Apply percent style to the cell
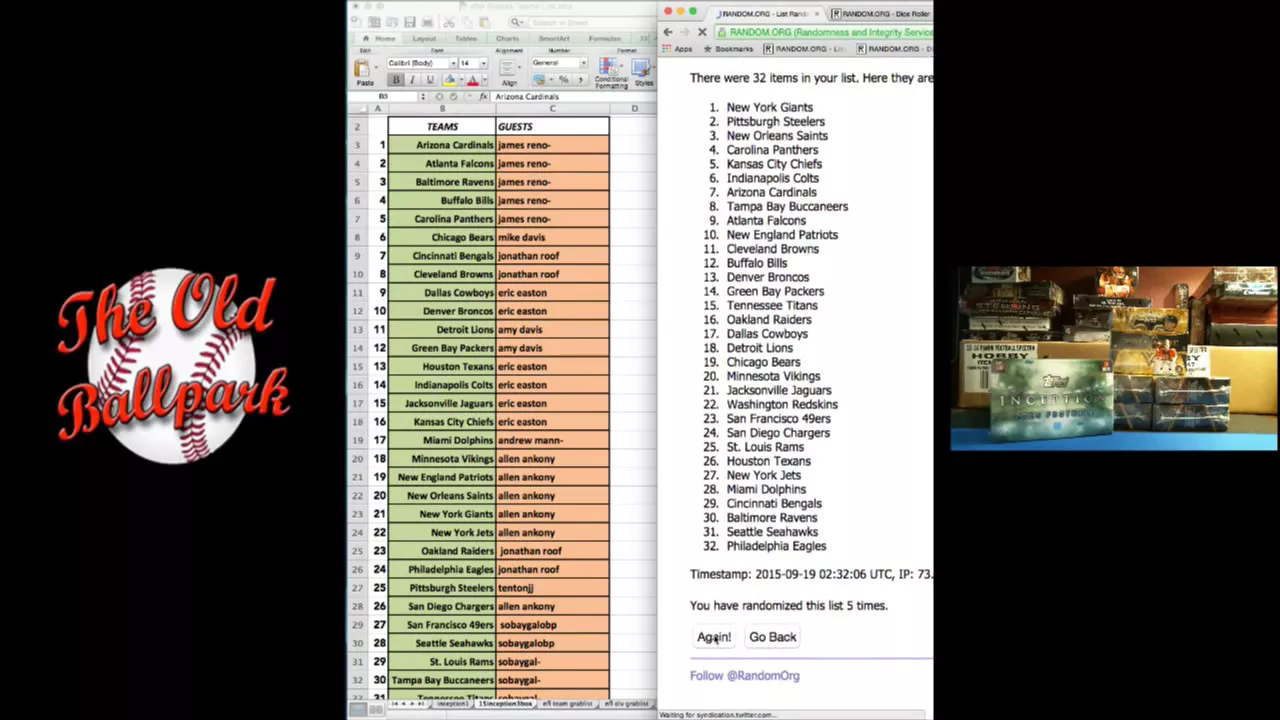The height and width of the screenshot is (720, 1280). pos(563,79)
